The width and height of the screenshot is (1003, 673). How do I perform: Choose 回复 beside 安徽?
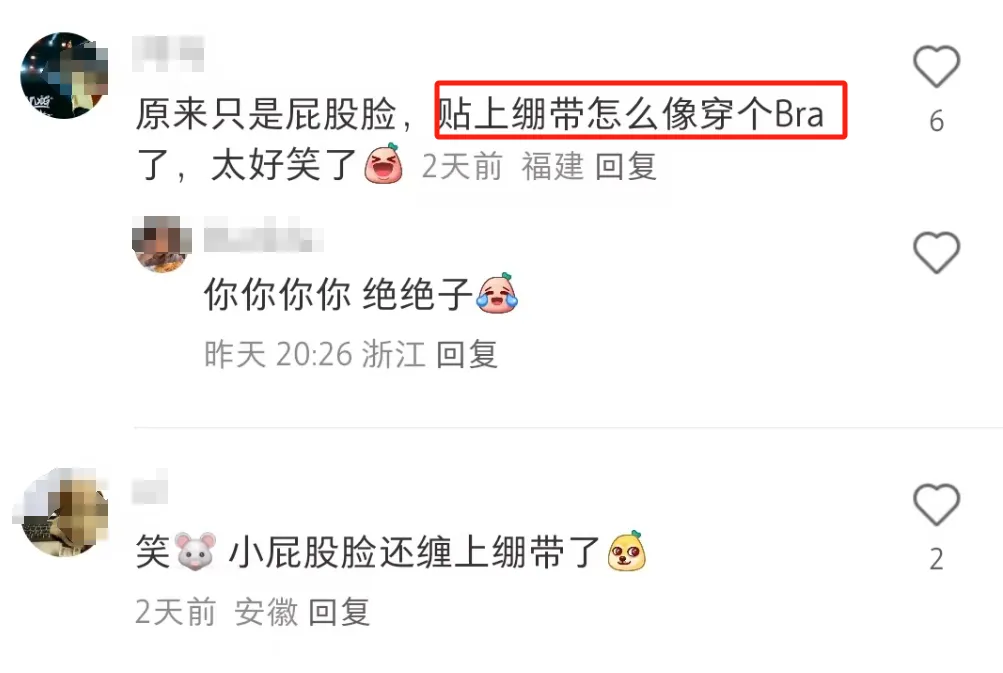click(339, 612)
